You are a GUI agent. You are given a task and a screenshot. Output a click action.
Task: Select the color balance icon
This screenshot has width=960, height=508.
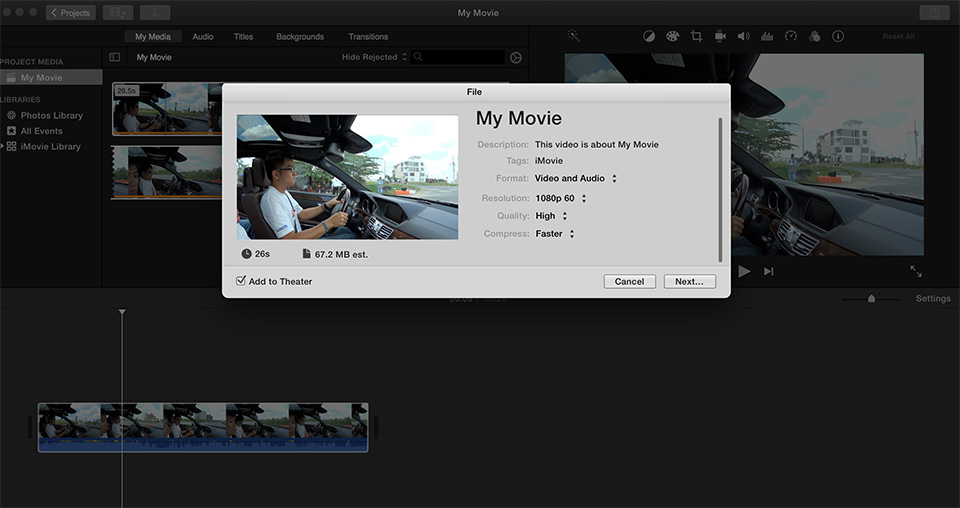649,36
